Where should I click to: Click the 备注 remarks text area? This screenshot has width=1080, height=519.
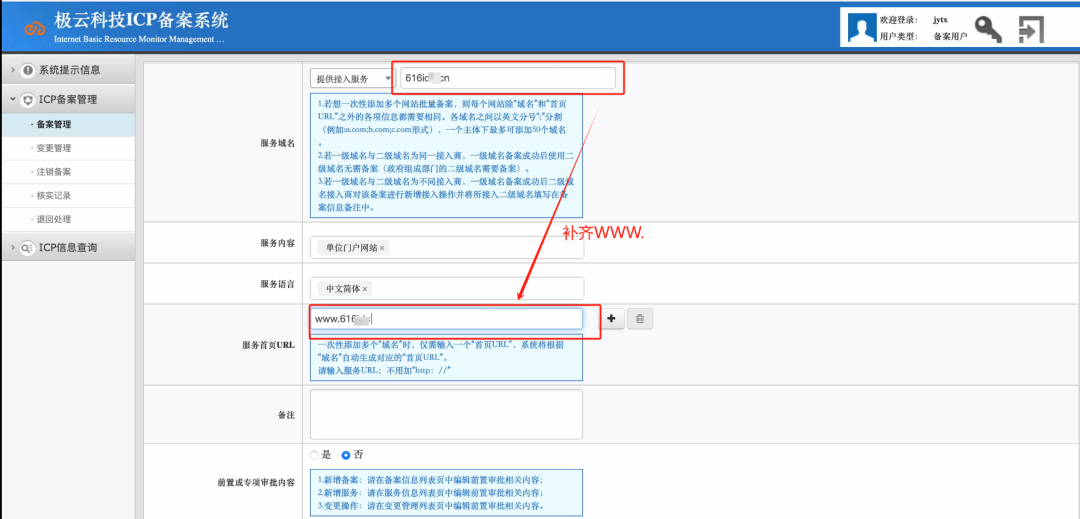coord(446,414)
